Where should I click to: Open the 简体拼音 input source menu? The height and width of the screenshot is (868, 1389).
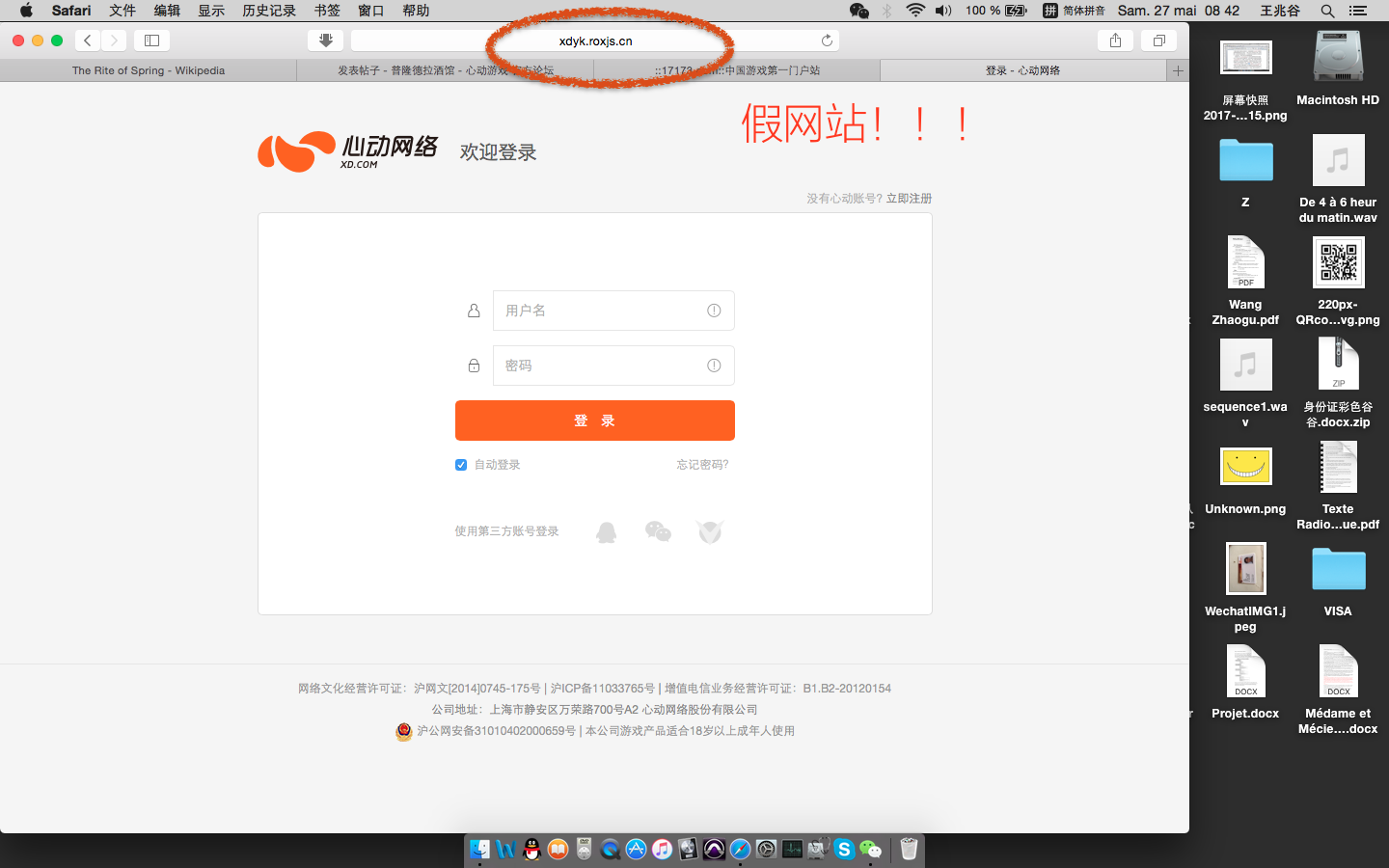[x=1074, y=11]
